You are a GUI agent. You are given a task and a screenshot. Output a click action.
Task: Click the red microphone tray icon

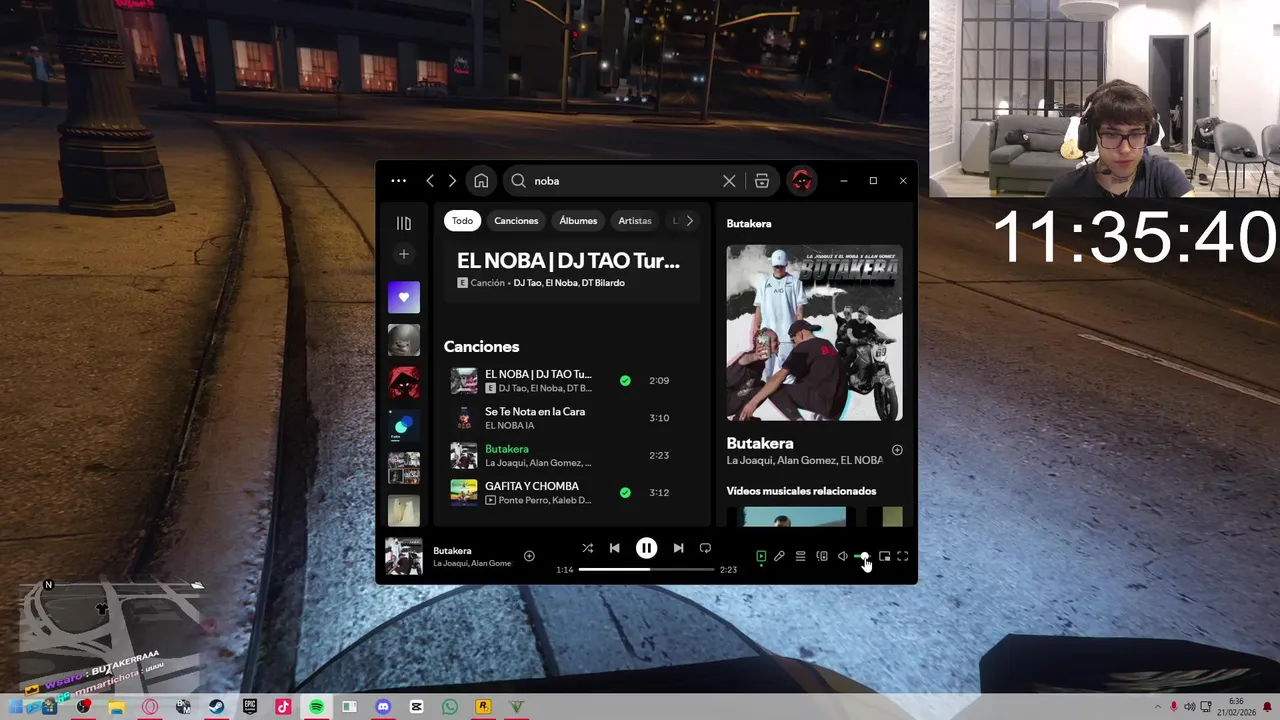(1173, 707)
